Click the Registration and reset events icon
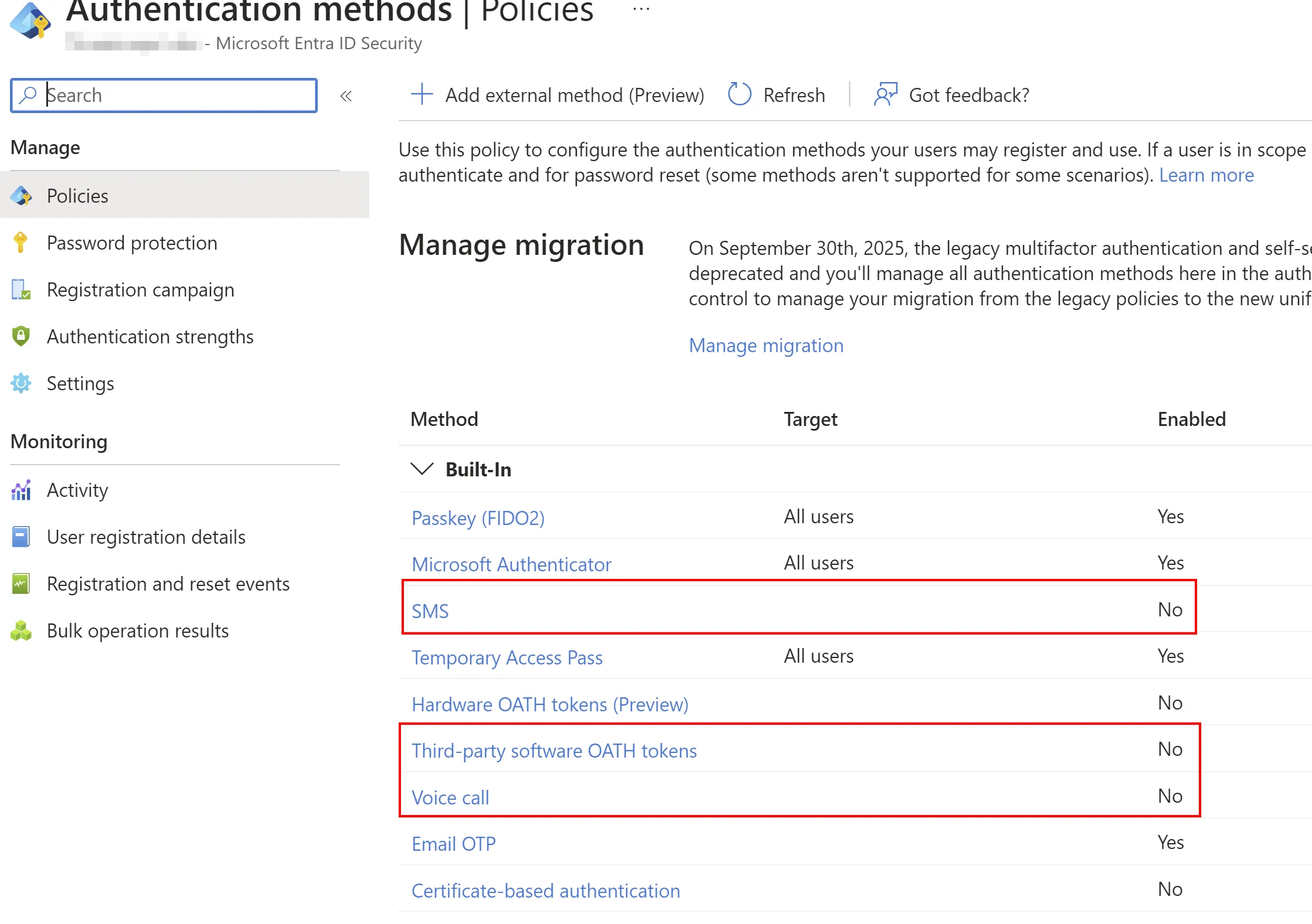The width and height of the screenshot is (1312, 924). pyautogui.click(x=21, y=584)
